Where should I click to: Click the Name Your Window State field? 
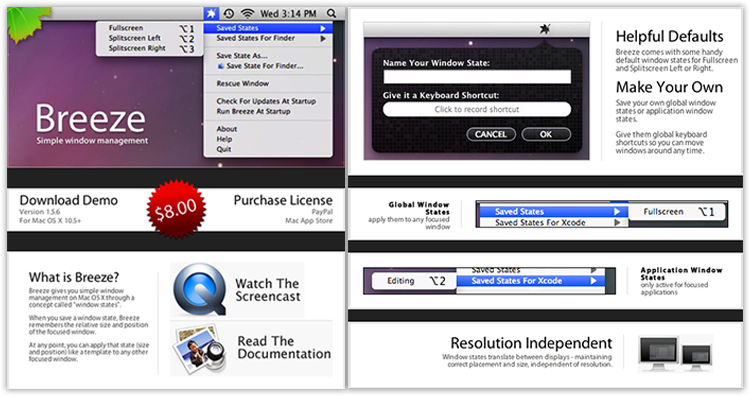pos(477,76)
